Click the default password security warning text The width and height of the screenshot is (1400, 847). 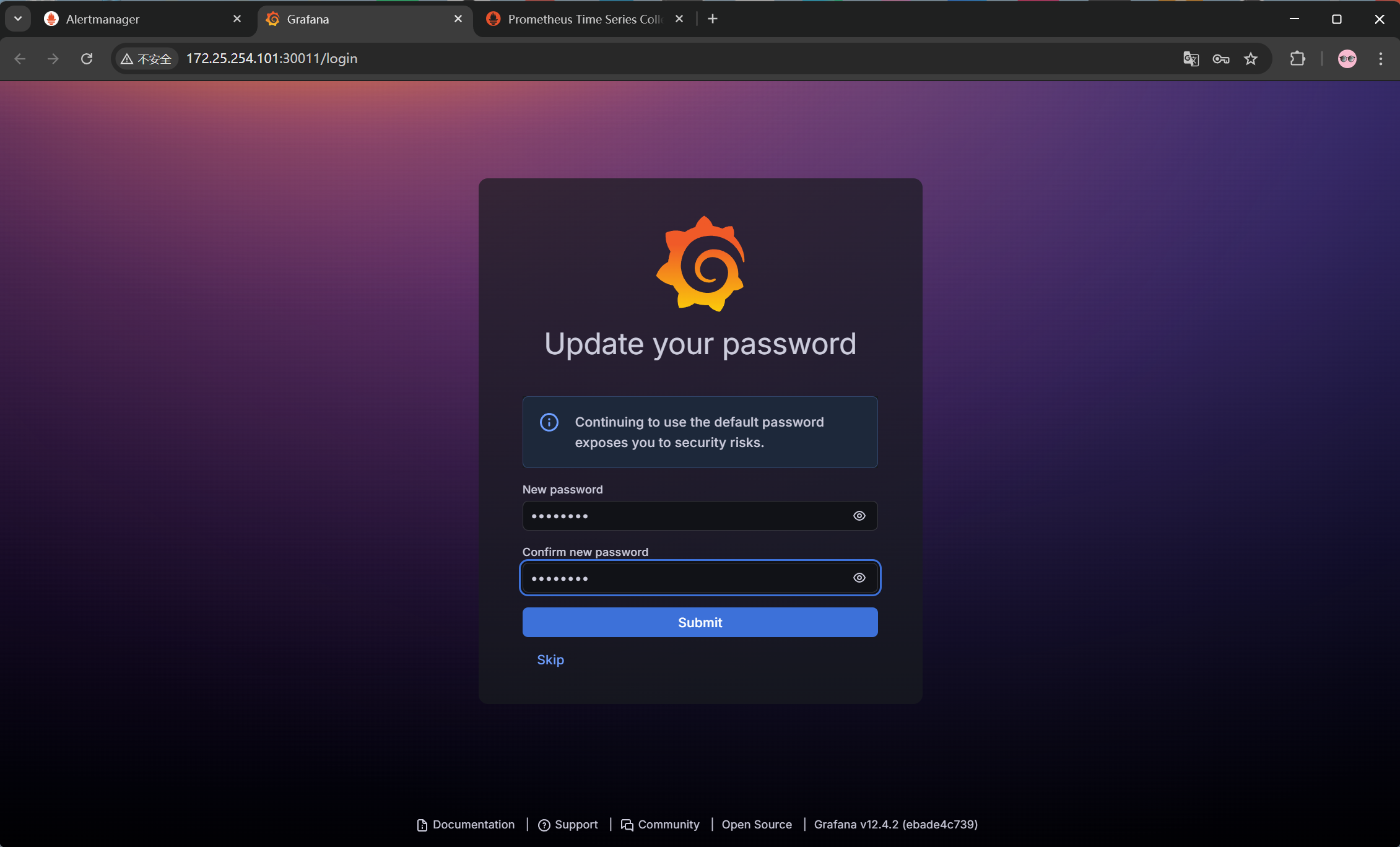(x=700, y=432)
